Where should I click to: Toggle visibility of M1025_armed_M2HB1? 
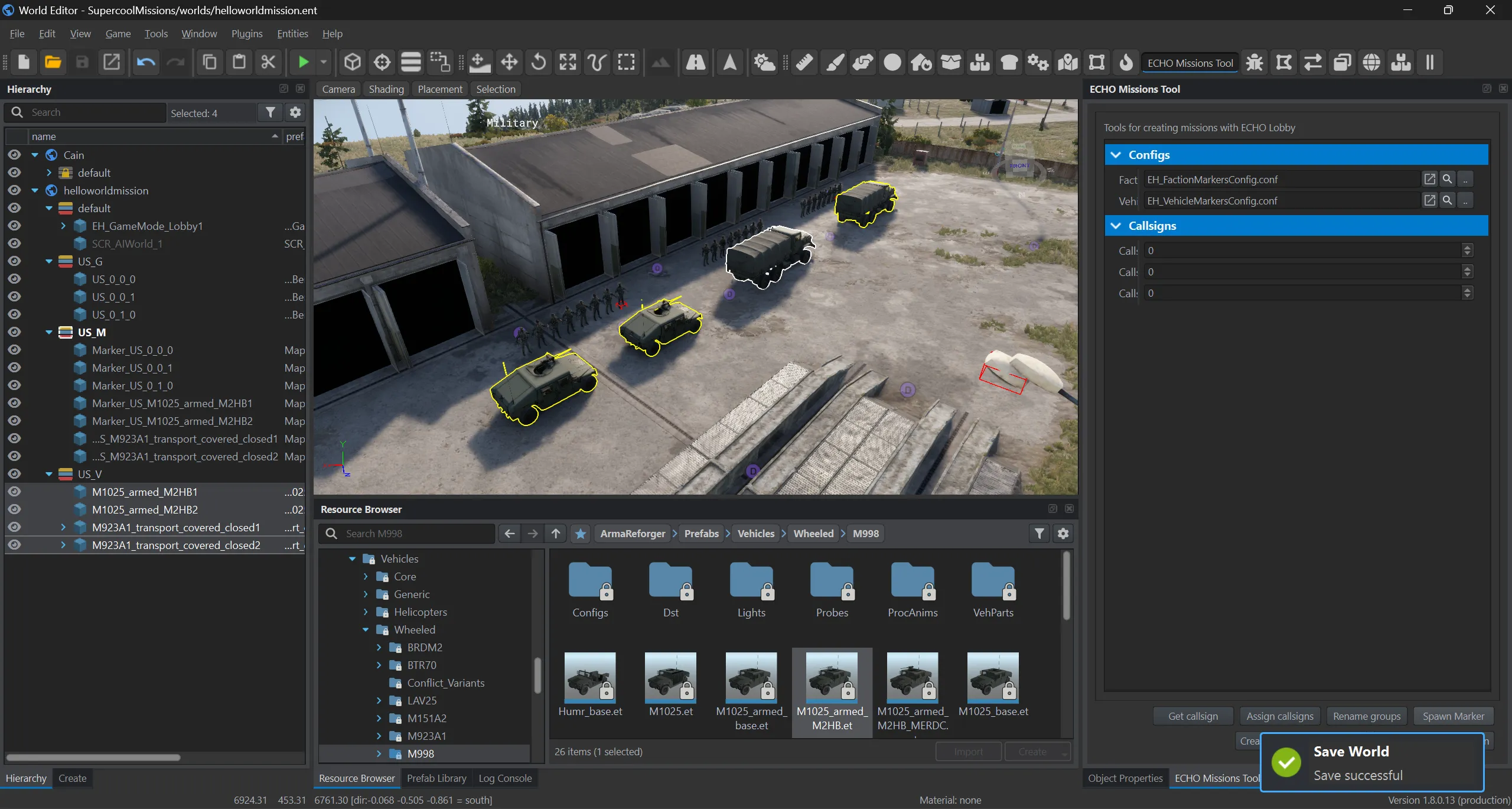14,492
